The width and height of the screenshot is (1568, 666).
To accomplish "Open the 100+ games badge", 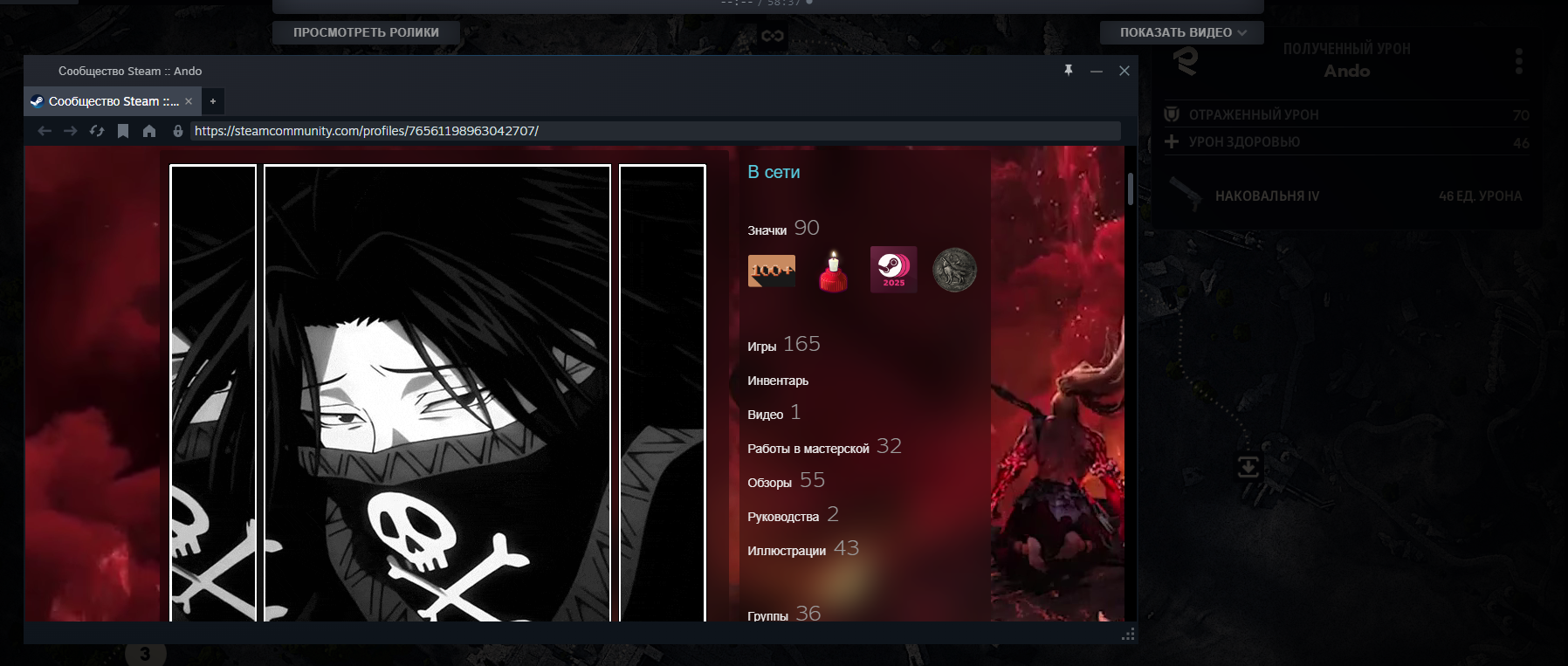I will click(772, 271).
